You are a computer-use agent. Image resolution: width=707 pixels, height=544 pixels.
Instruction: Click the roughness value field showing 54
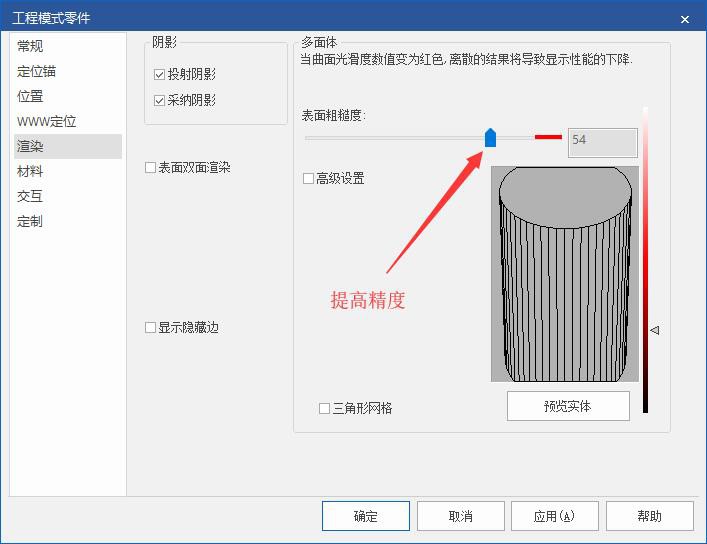[602, 142]
